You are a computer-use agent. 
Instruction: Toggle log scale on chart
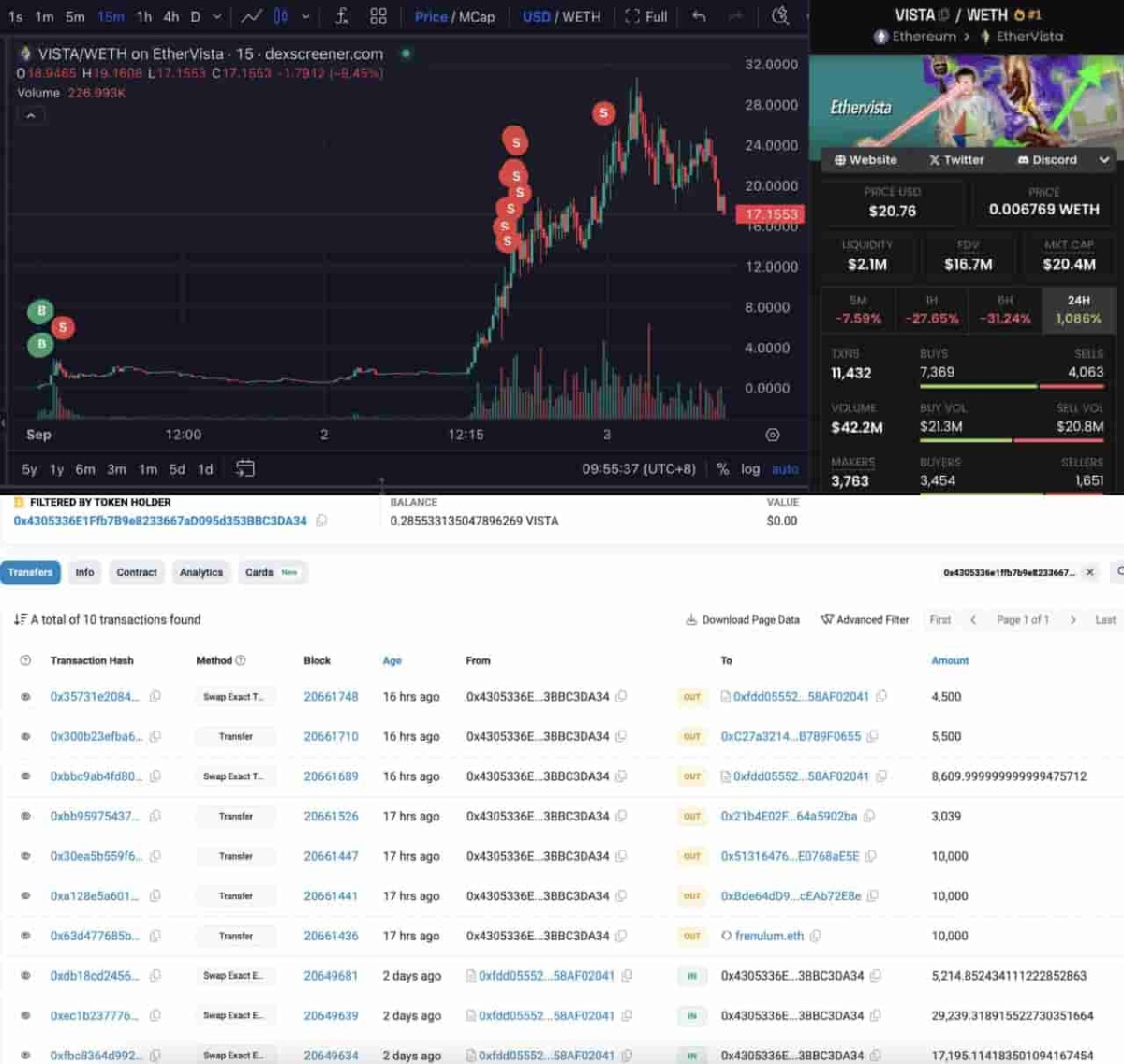coord(750,469)
